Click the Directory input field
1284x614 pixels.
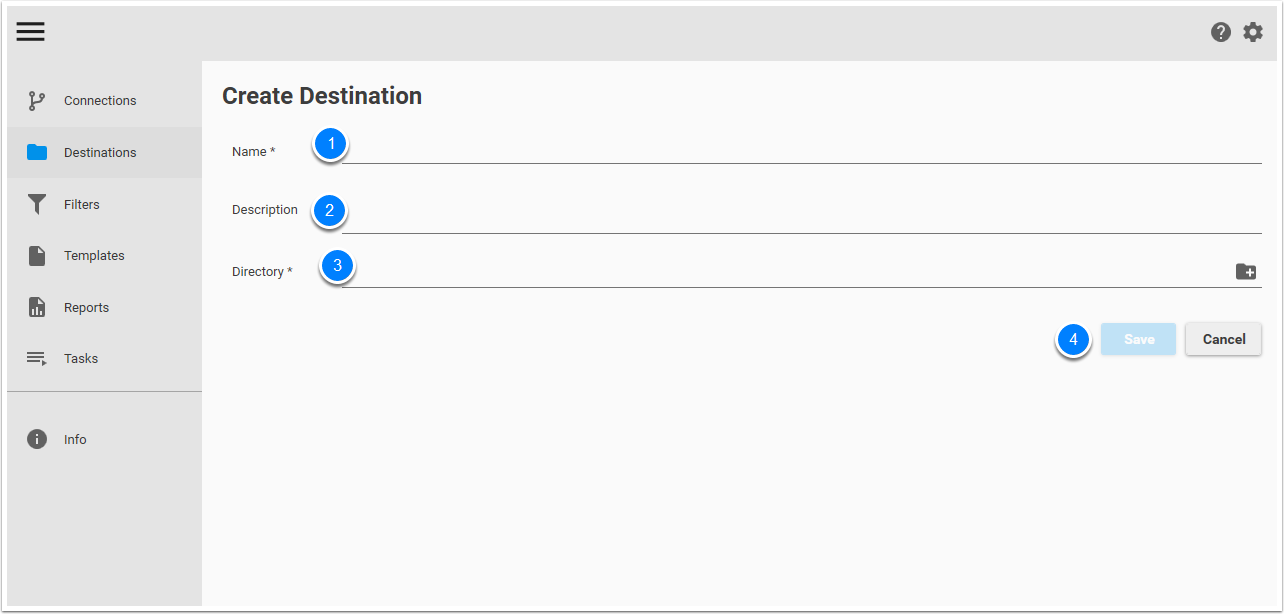[780, 272]
